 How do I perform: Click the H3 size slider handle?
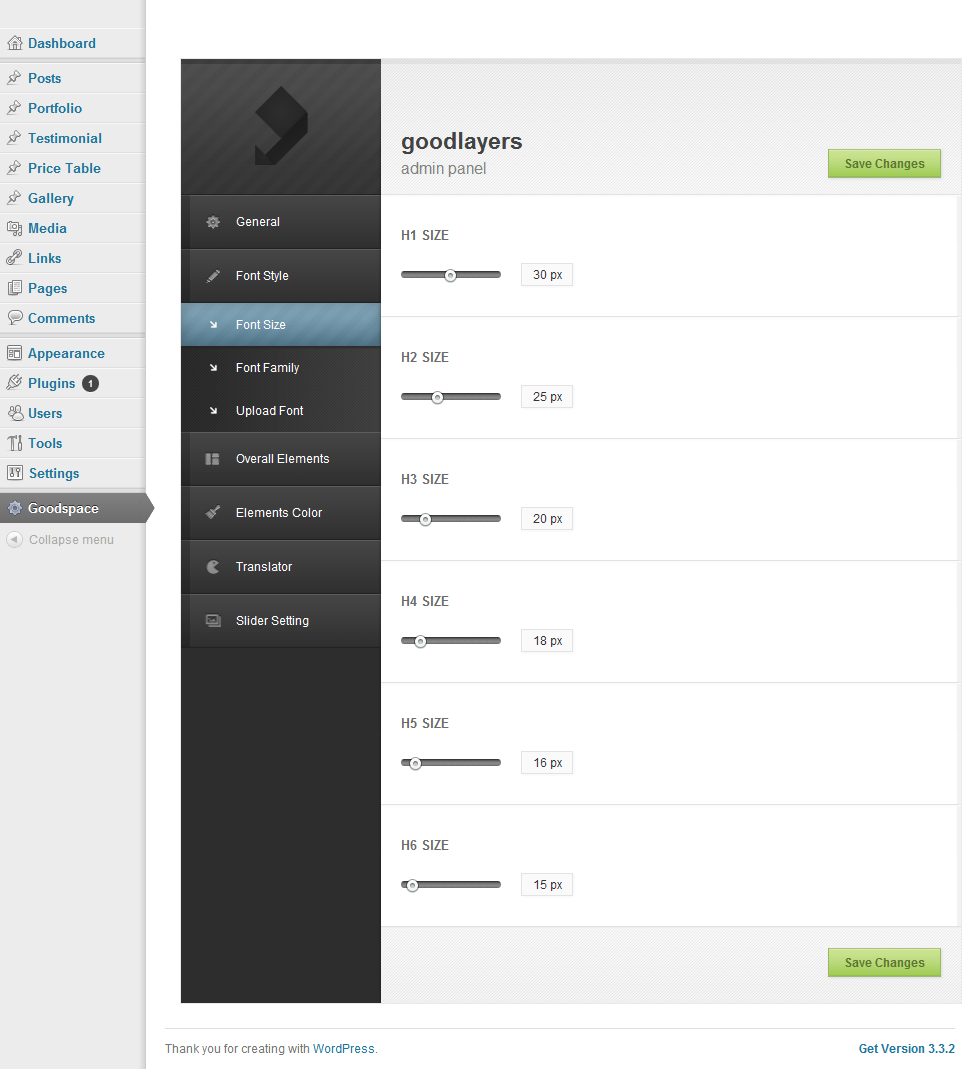(x=425, y=520)
